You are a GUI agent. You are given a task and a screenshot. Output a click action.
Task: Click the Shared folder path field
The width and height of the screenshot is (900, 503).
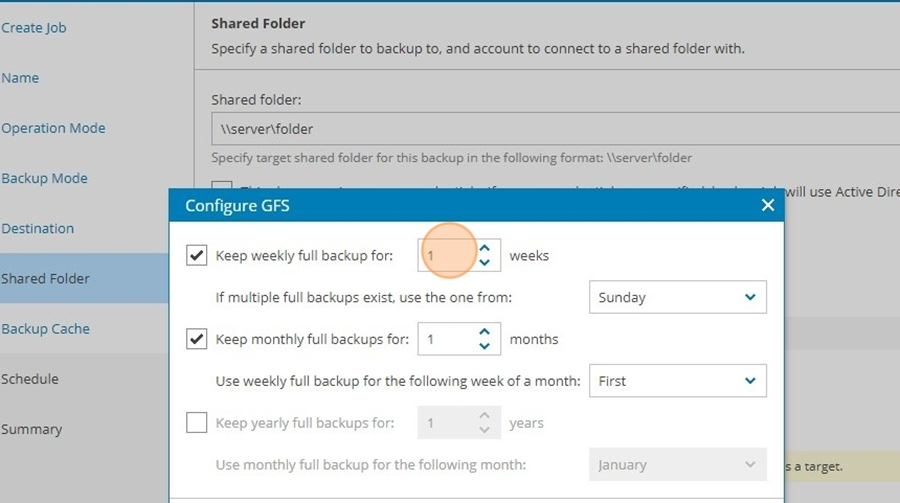click(x=556, y=129)
